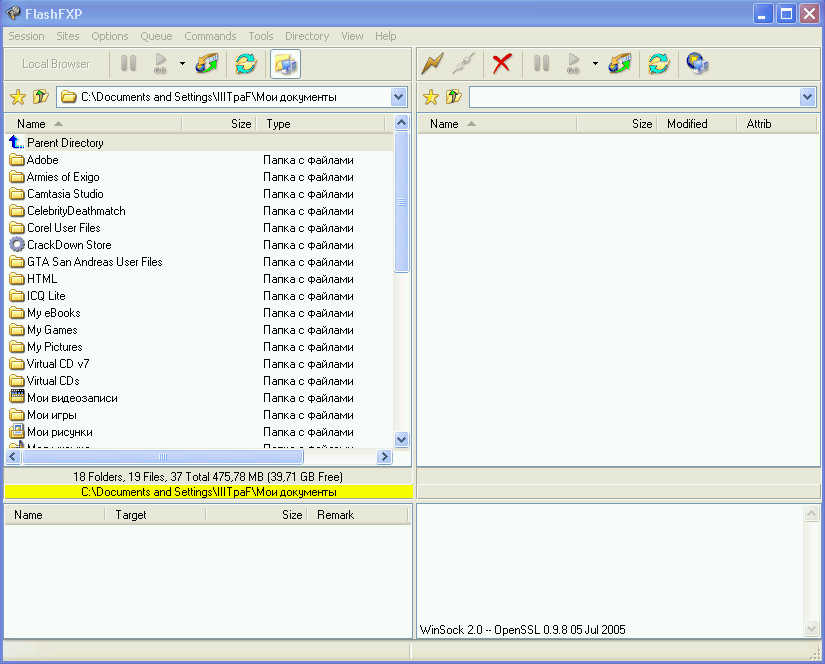Open the Sites menu
This screenshot has width=825, height=664.
click(x=68, y=36)
